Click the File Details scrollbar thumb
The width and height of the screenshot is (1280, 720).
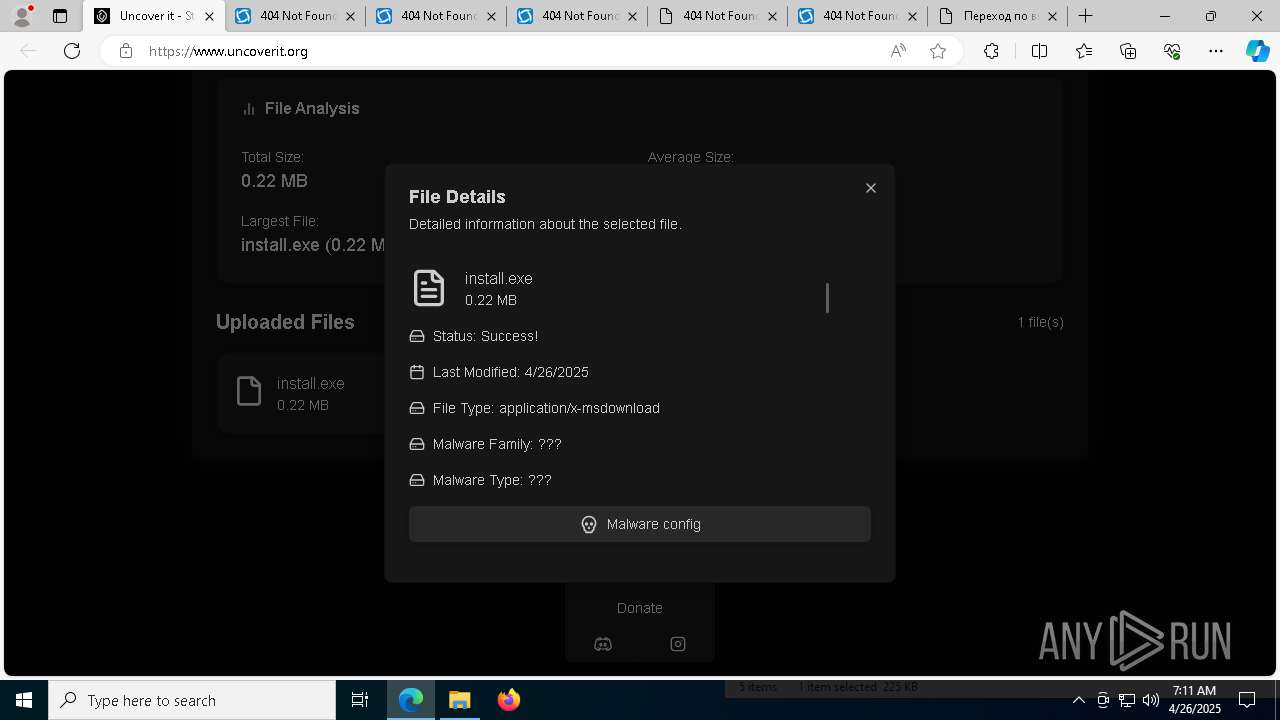point(827,298)
